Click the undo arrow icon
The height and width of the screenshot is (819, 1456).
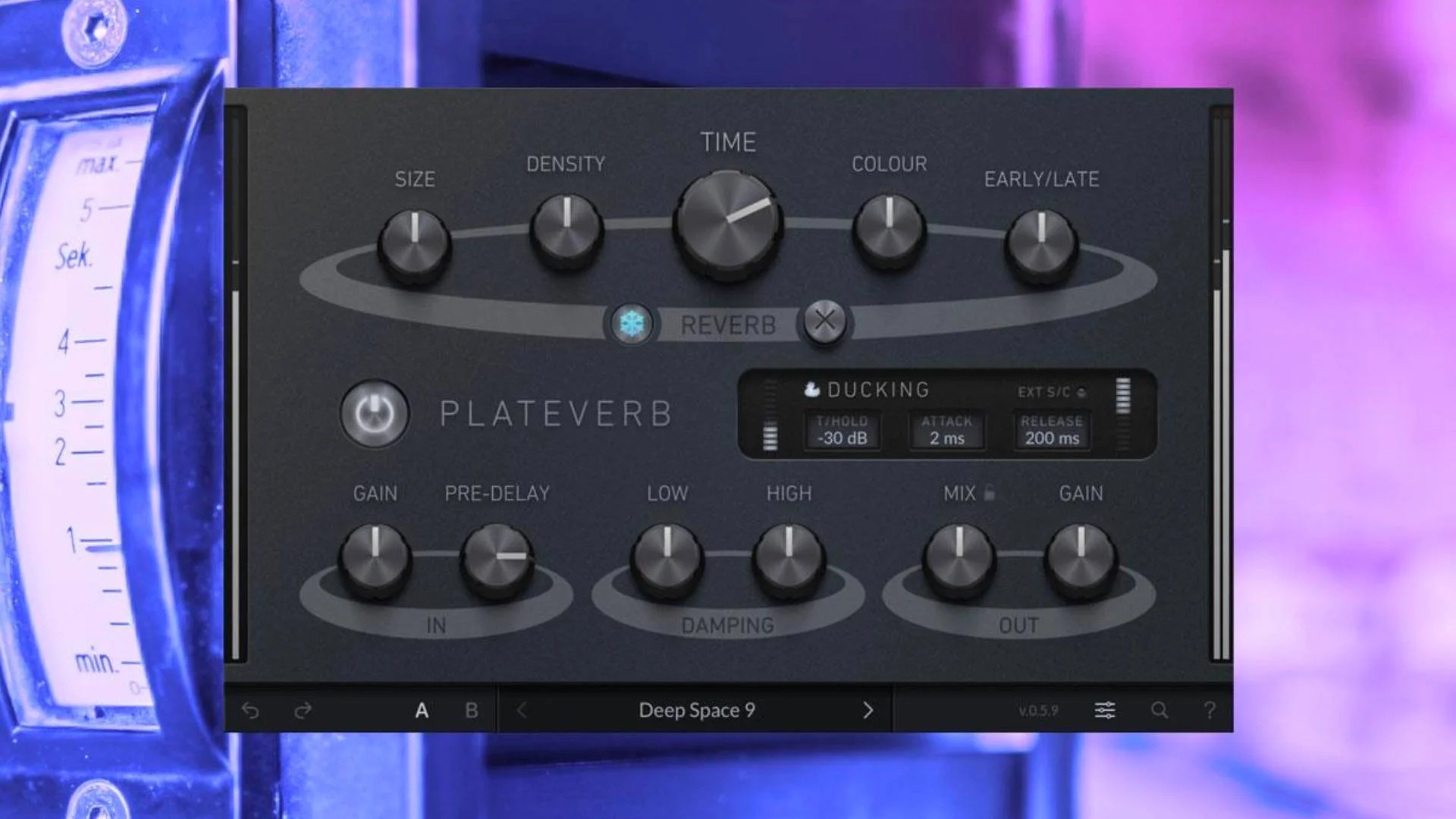(251, 710)
